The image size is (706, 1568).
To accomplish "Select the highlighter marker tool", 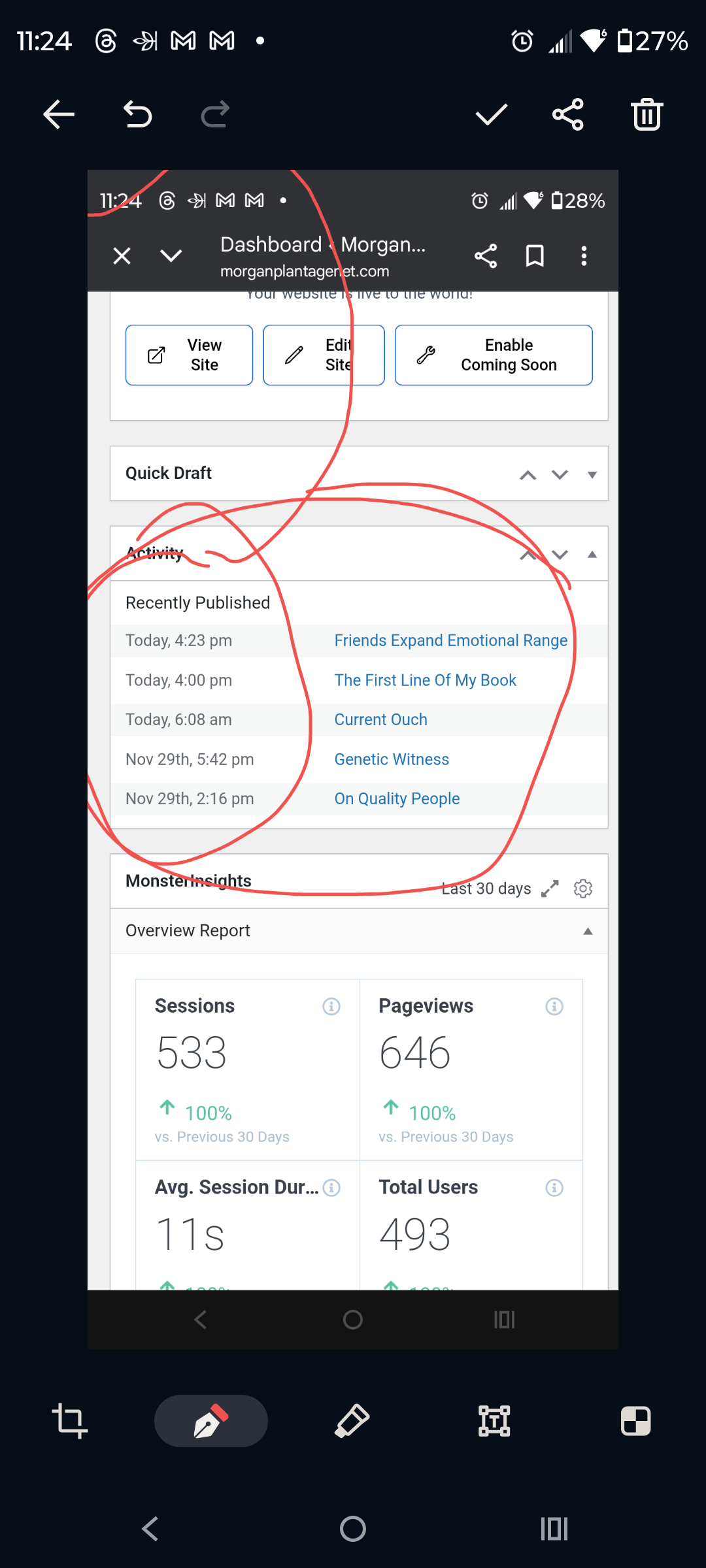I will [x=352, y=1420].
